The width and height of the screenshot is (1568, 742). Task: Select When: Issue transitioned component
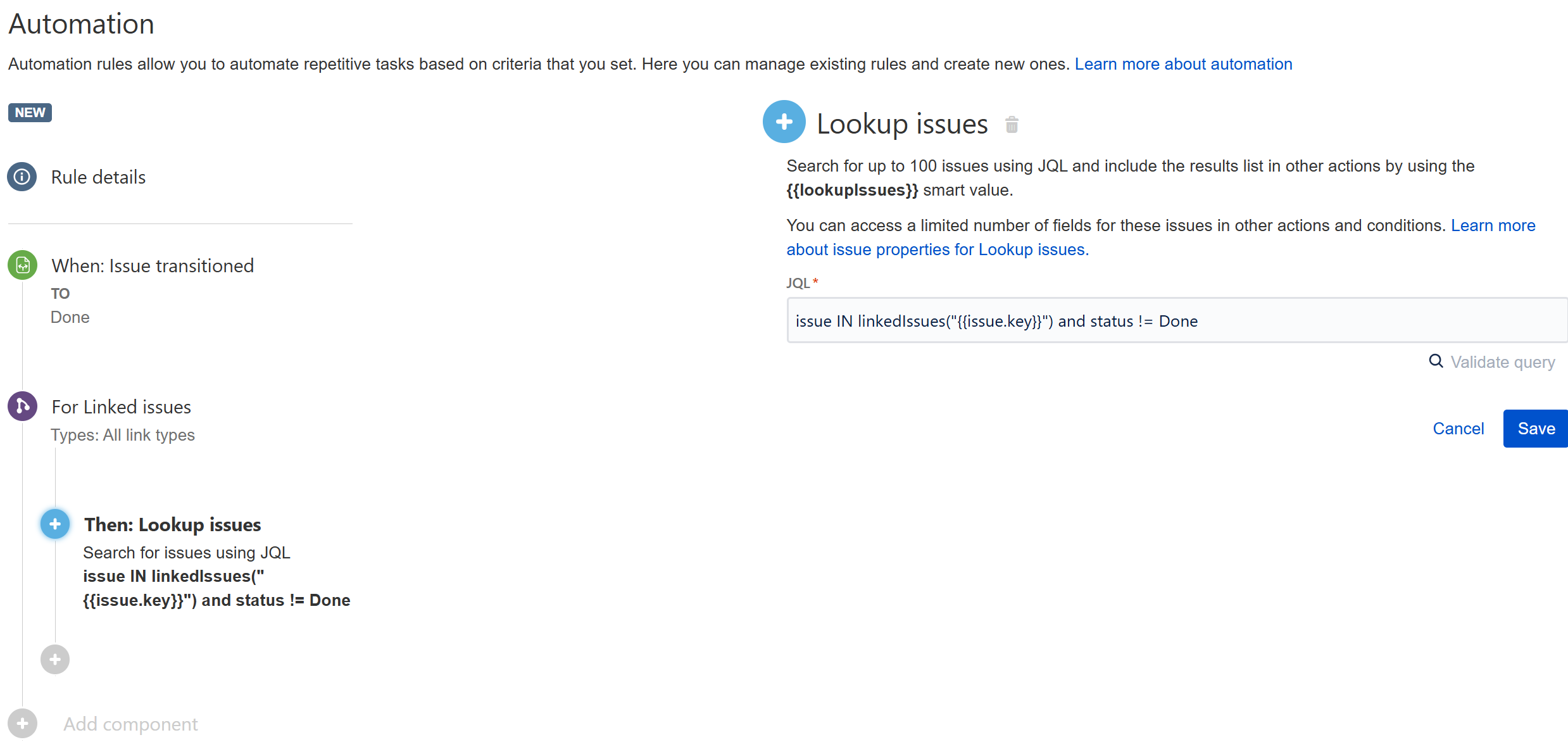pyautogui.click(x=153, y=266)
